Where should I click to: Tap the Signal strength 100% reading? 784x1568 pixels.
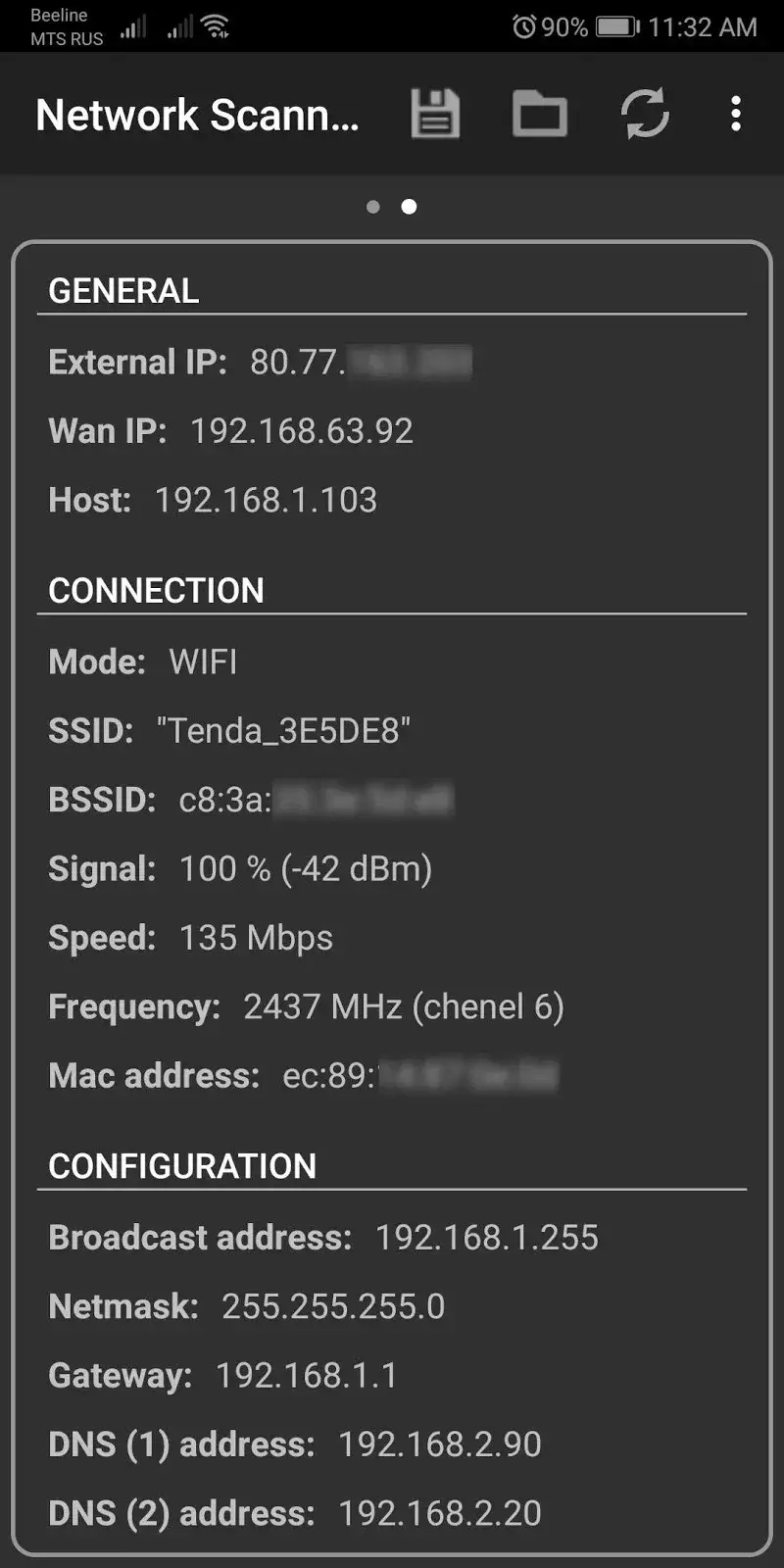[x=304, y=868]
